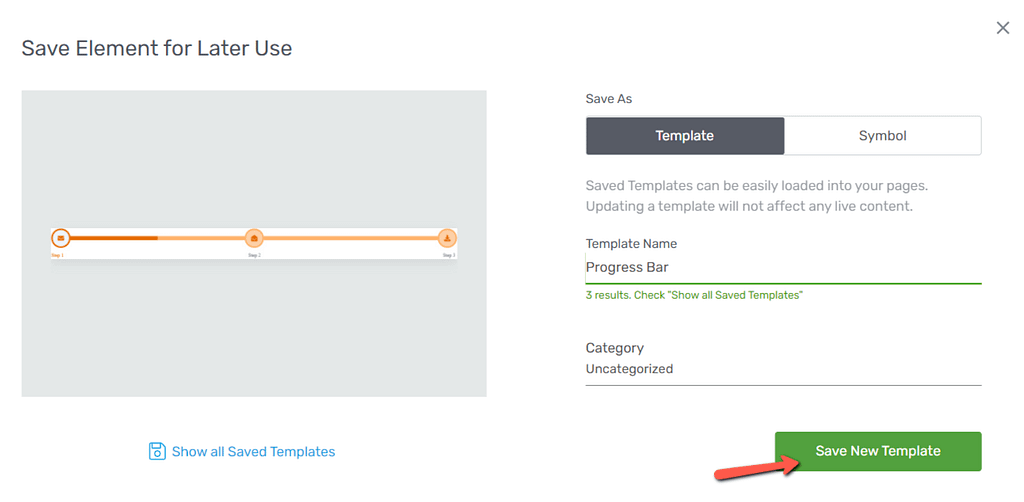
Task: Switch Save As option to Symbol
Action: point(882,136)
